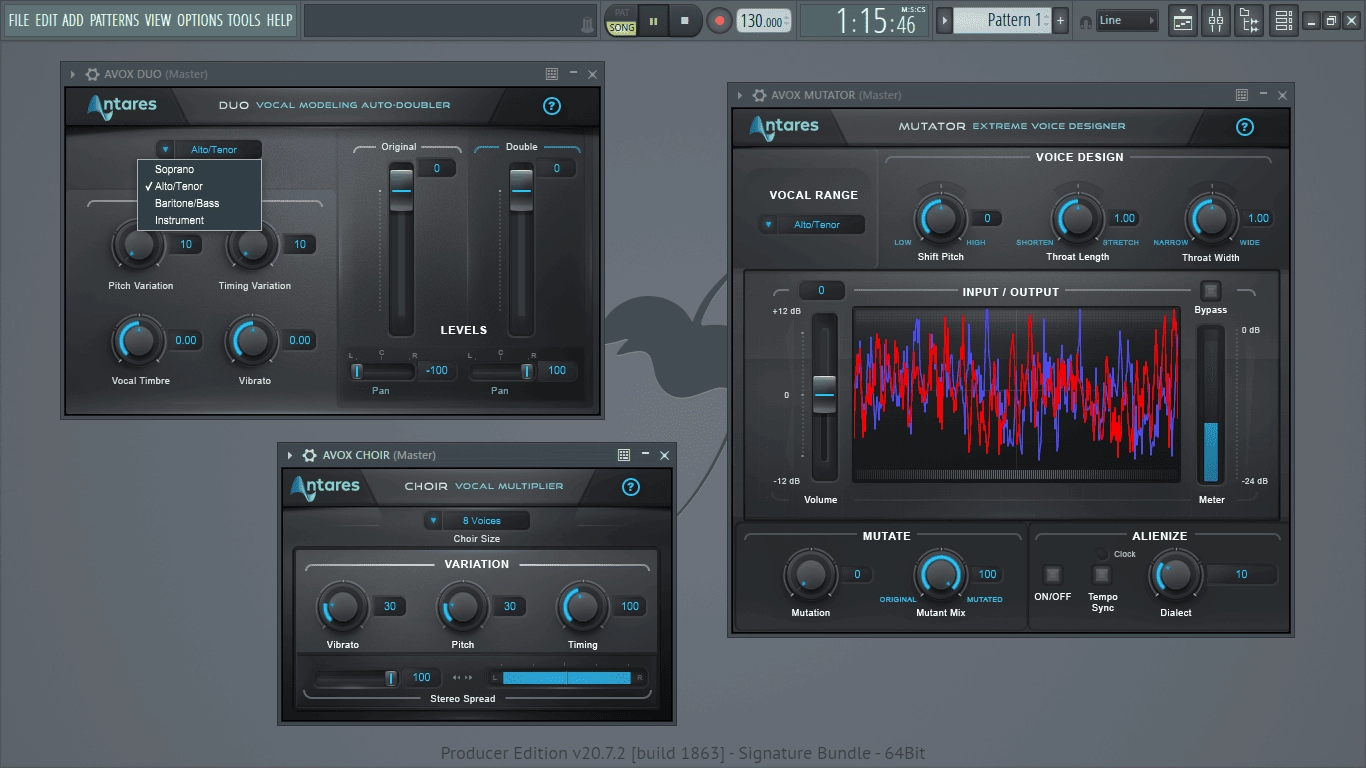Stop playback with the stop button
1366x768 pixels.
coord(685,20)
